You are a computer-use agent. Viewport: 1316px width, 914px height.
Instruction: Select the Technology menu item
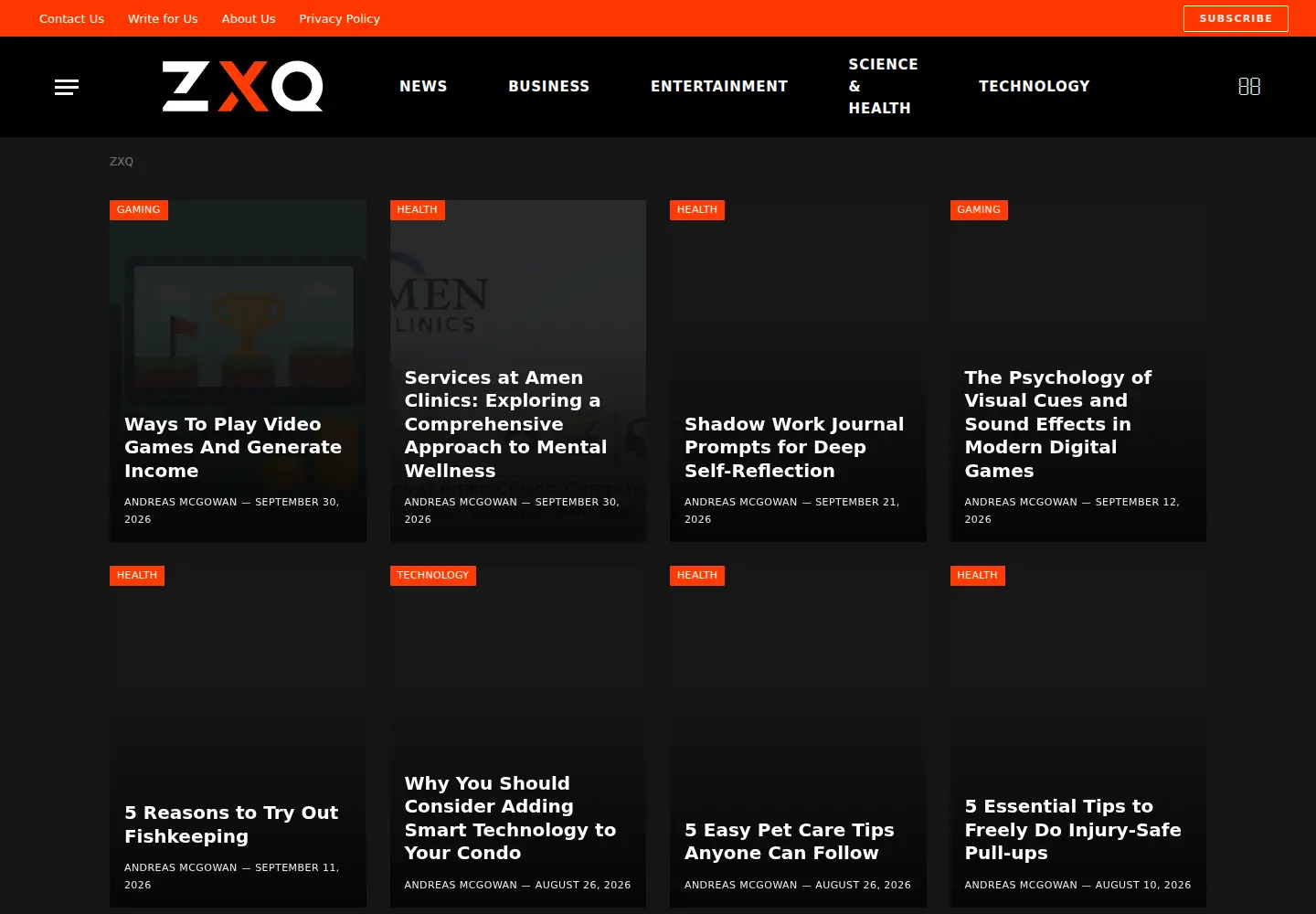pyautogui.click(x=1035, y=86)
